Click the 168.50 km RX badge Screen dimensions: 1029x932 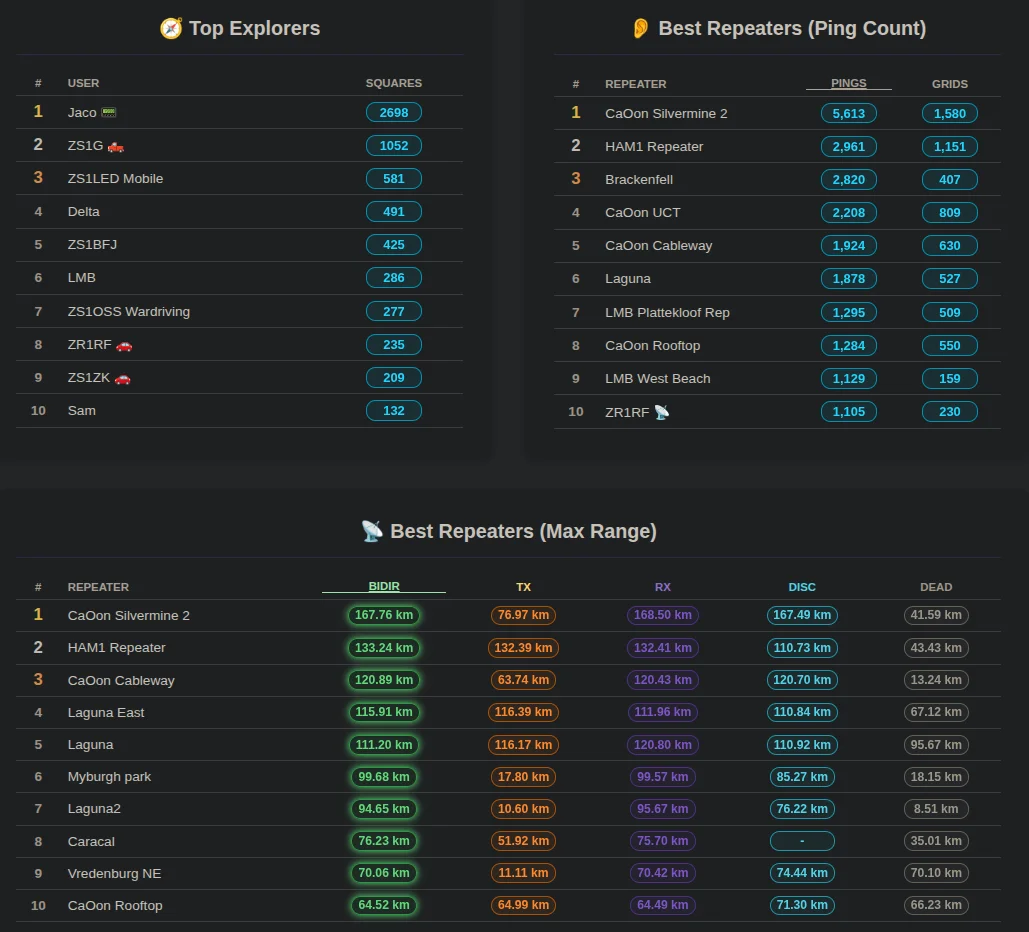pyautogui.click(x=663, y=615)
